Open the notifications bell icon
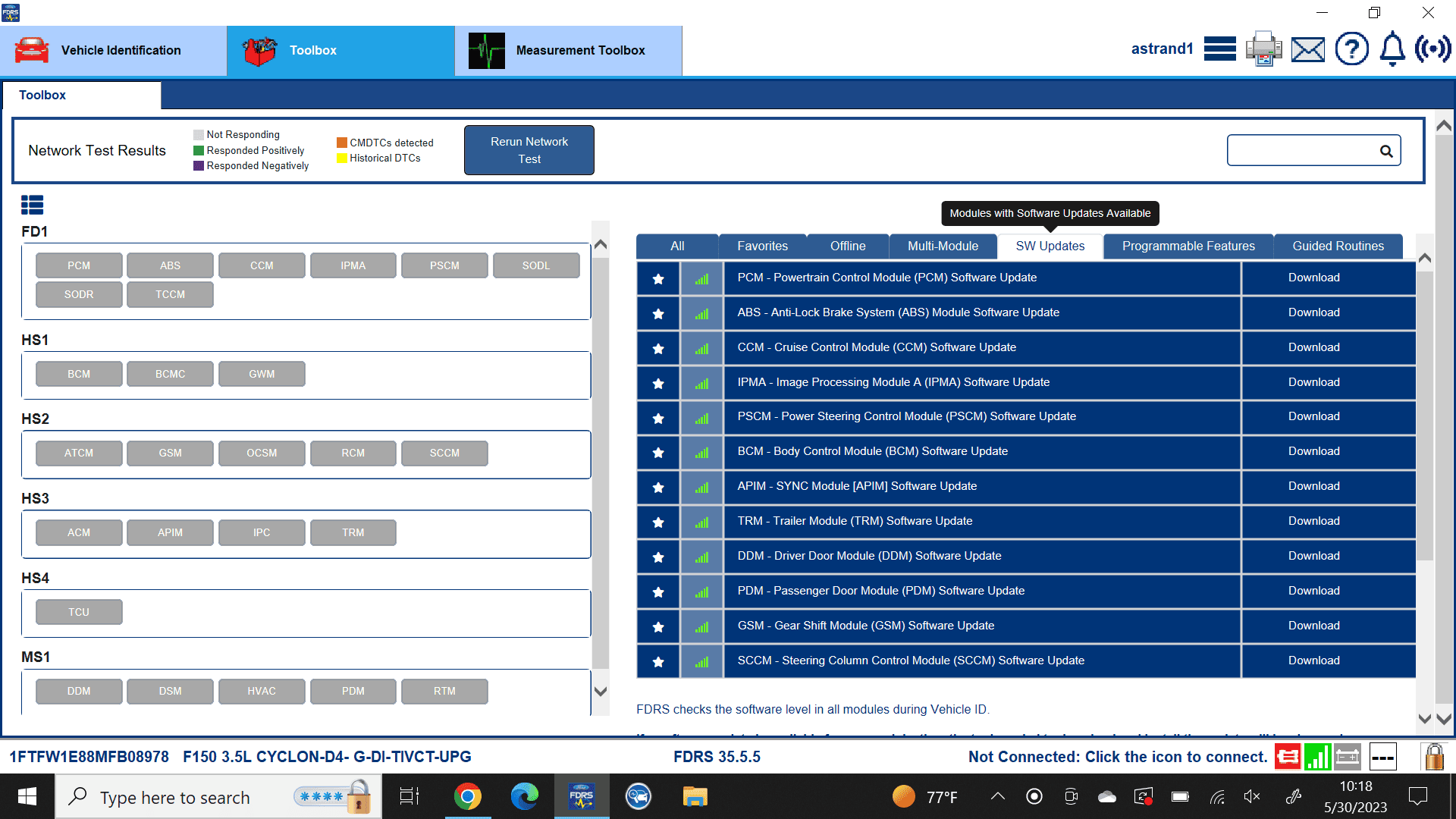This screenshot has width=1456, height=819. click(x=1392, y=49)
